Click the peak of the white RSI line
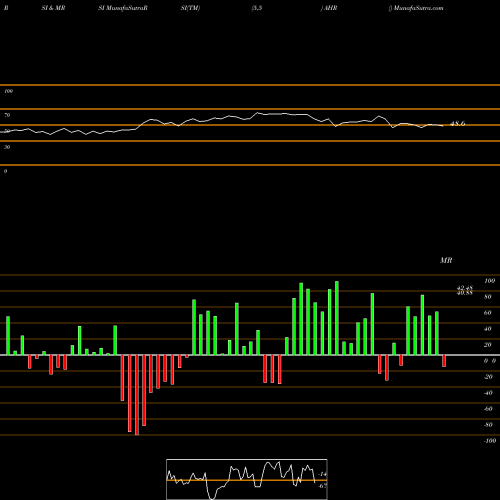 pos(257,113)
